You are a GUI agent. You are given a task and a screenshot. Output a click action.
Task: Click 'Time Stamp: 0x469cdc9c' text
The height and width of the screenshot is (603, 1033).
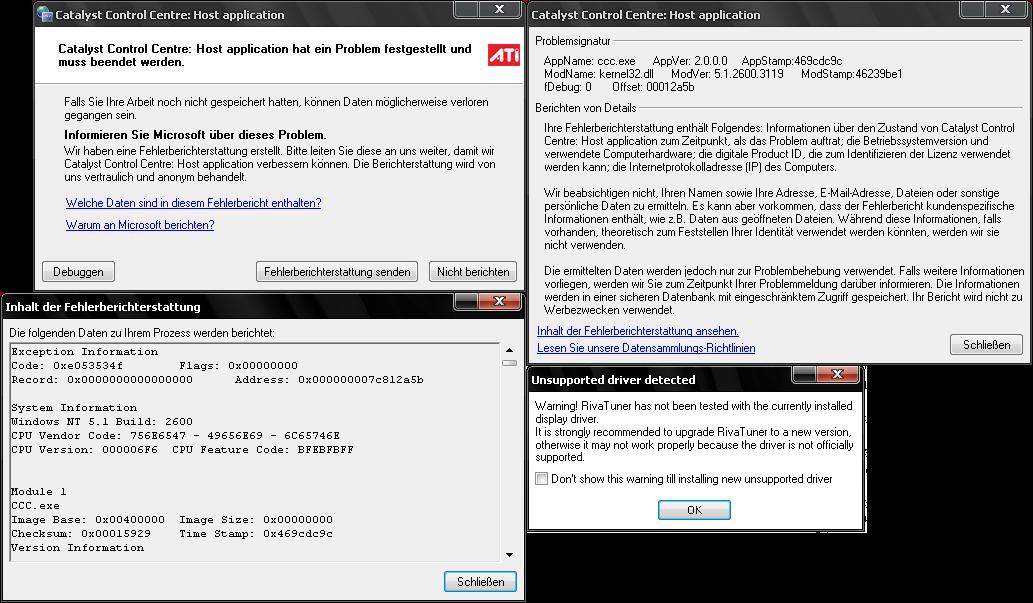pyautogui.click(x=256, y=534)
